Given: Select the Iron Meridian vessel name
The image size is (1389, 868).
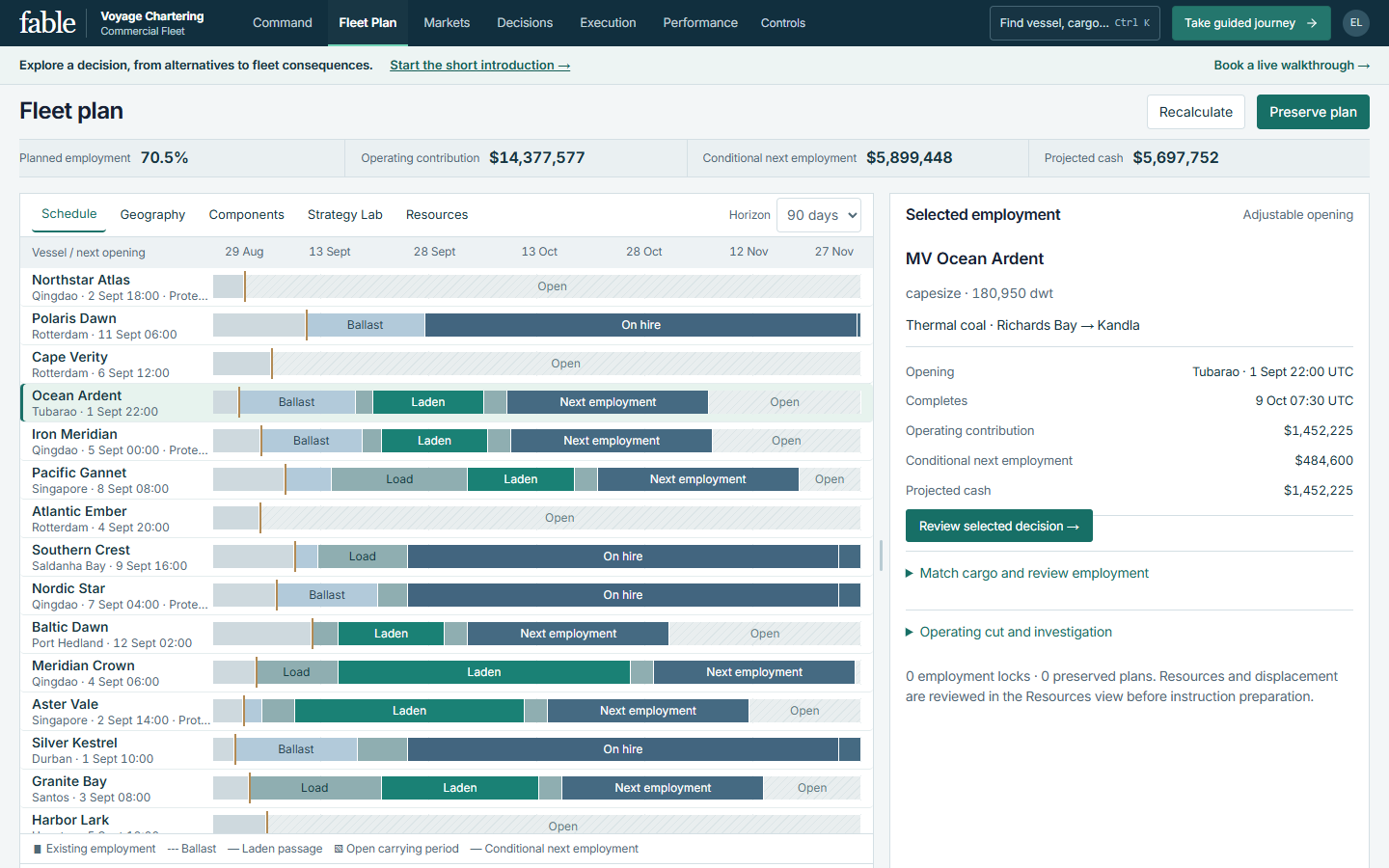Looking at the screenshot, I should point(74,434).
